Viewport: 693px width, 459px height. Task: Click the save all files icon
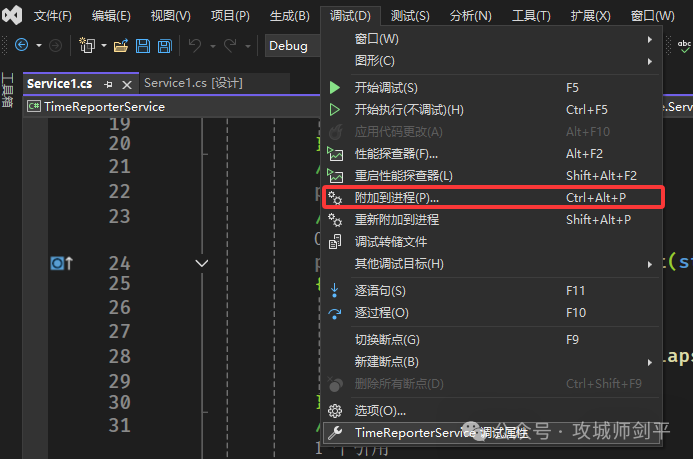[x=165, y=46]
